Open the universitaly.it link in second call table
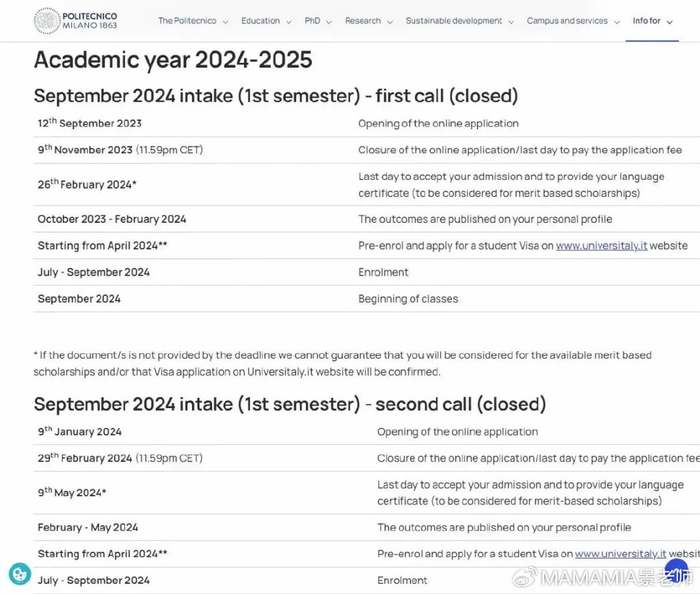This screenshot has width=700, height=594. point(620,554)
